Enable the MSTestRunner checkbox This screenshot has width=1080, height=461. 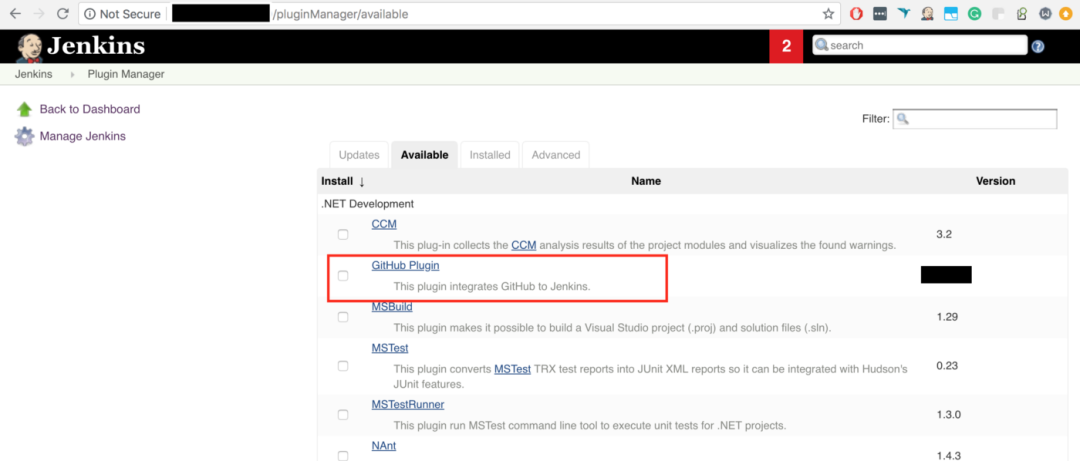click(x=343, y=415)
